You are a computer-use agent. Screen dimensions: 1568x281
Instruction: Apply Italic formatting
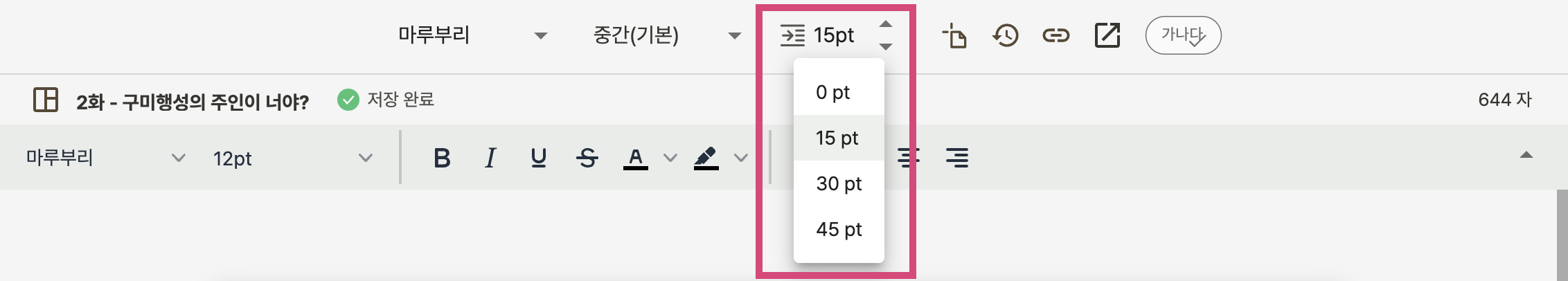click(x=490, y=158)
